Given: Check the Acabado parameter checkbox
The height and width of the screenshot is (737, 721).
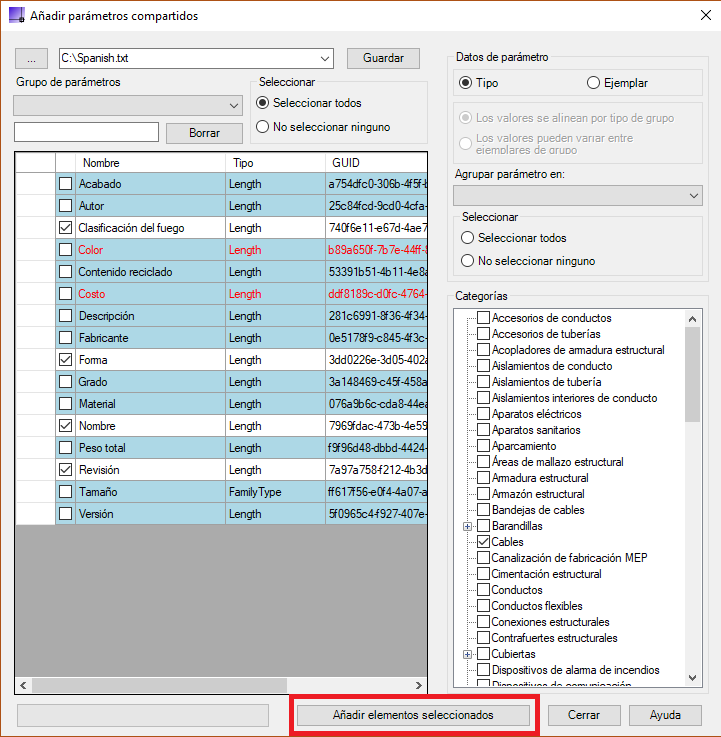Looking at the screenshot, I should tap(65, 183).
